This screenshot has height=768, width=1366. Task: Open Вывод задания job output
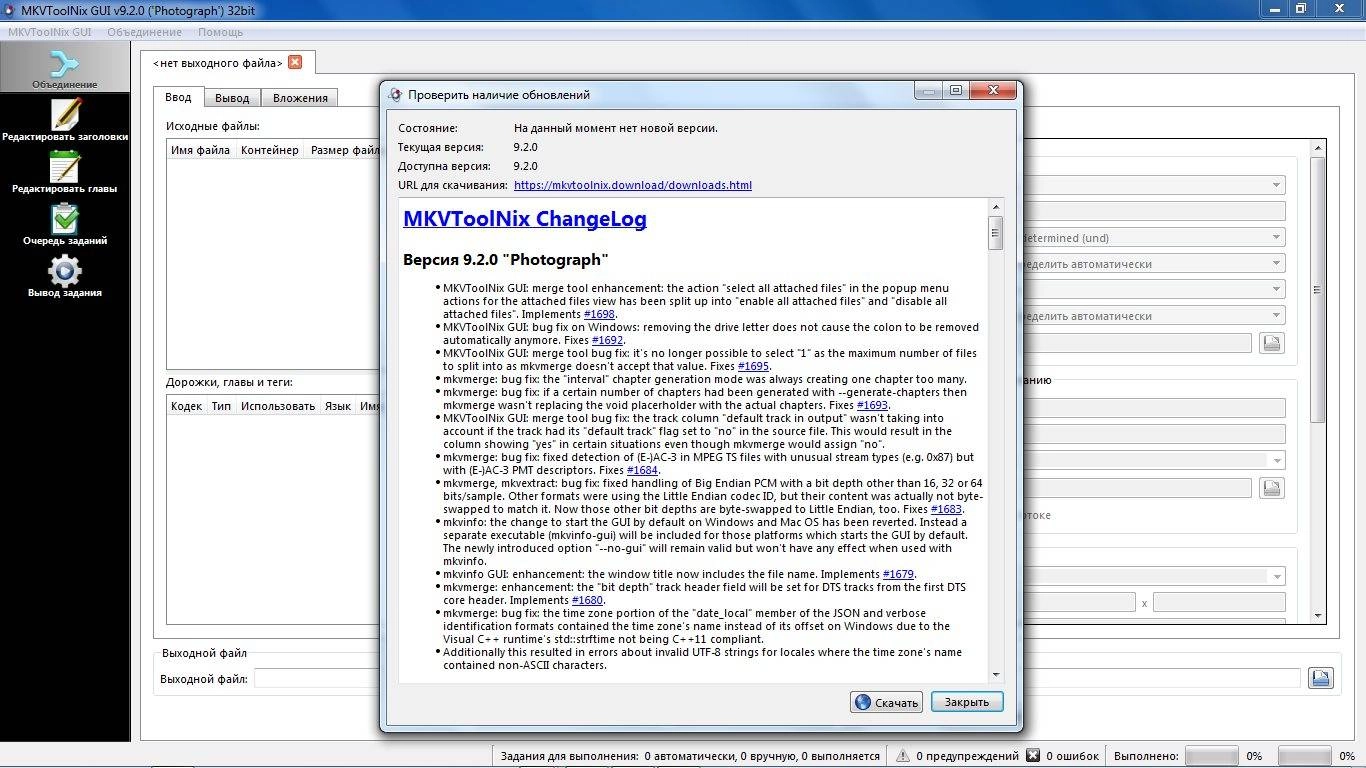point(65,276)
